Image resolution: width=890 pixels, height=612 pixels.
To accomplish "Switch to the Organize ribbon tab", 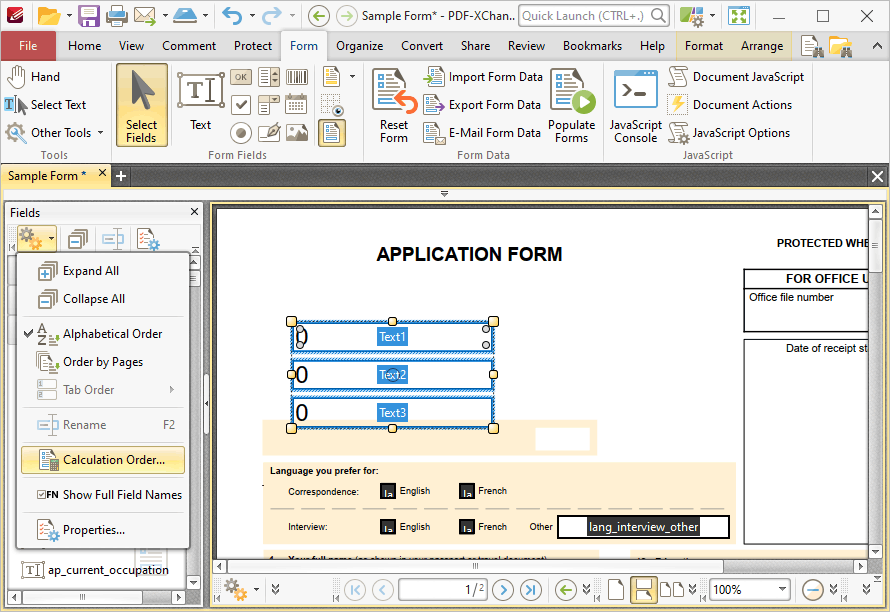I will (359, 46).
